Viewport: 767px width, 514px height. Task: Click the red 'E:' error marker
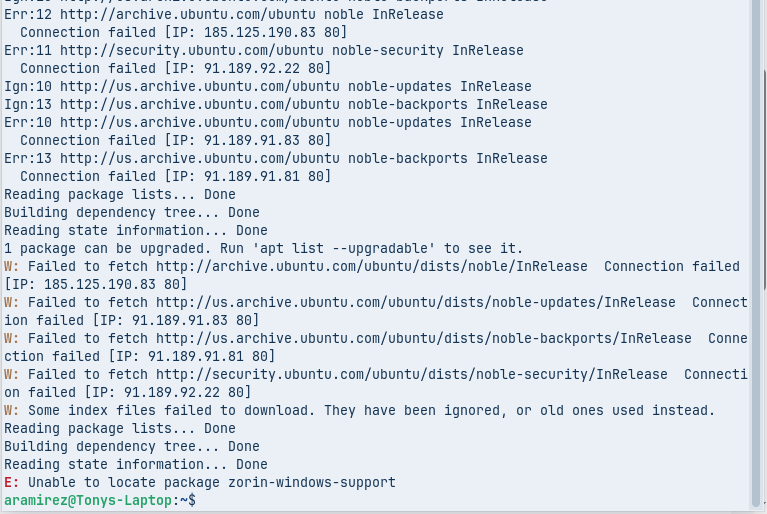[12, 483]
